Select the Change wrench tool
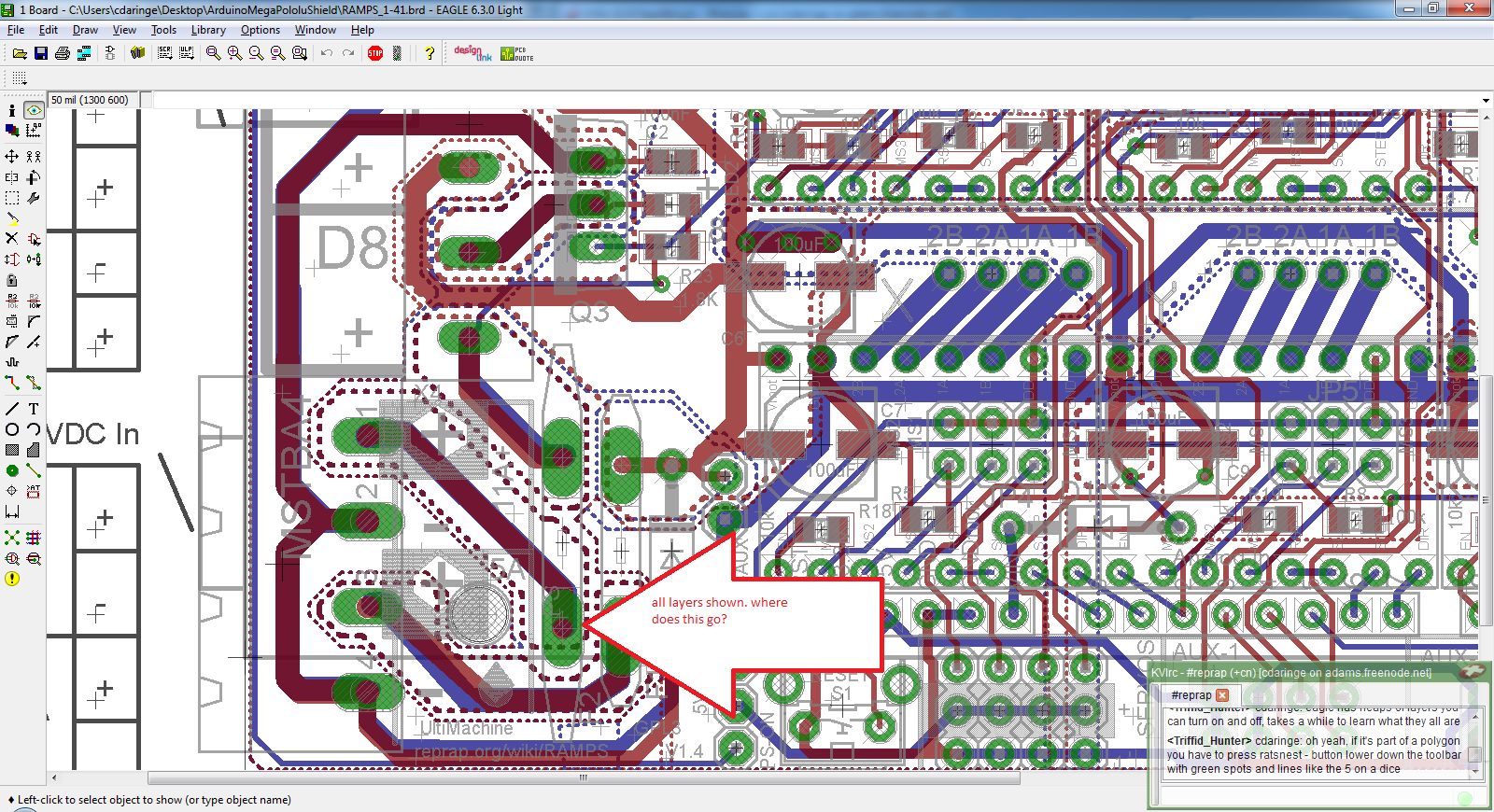1494x812 pixels. [x=34, y=198]
